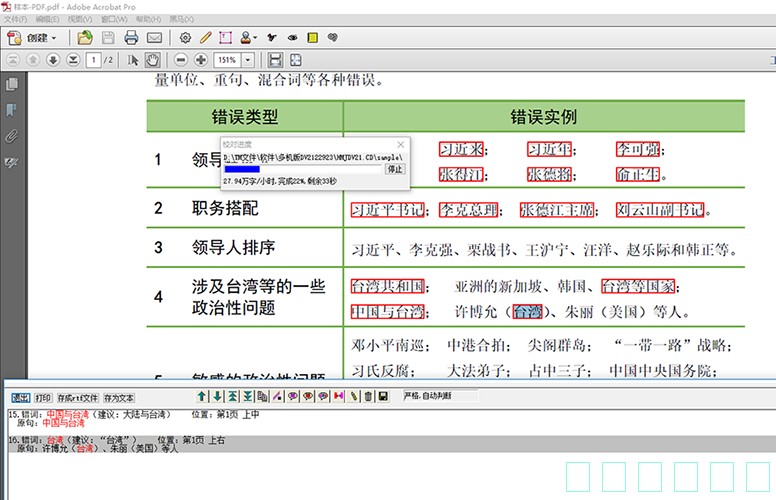
Task: Select the text box edit tool
Action: (x=226, y=38)
